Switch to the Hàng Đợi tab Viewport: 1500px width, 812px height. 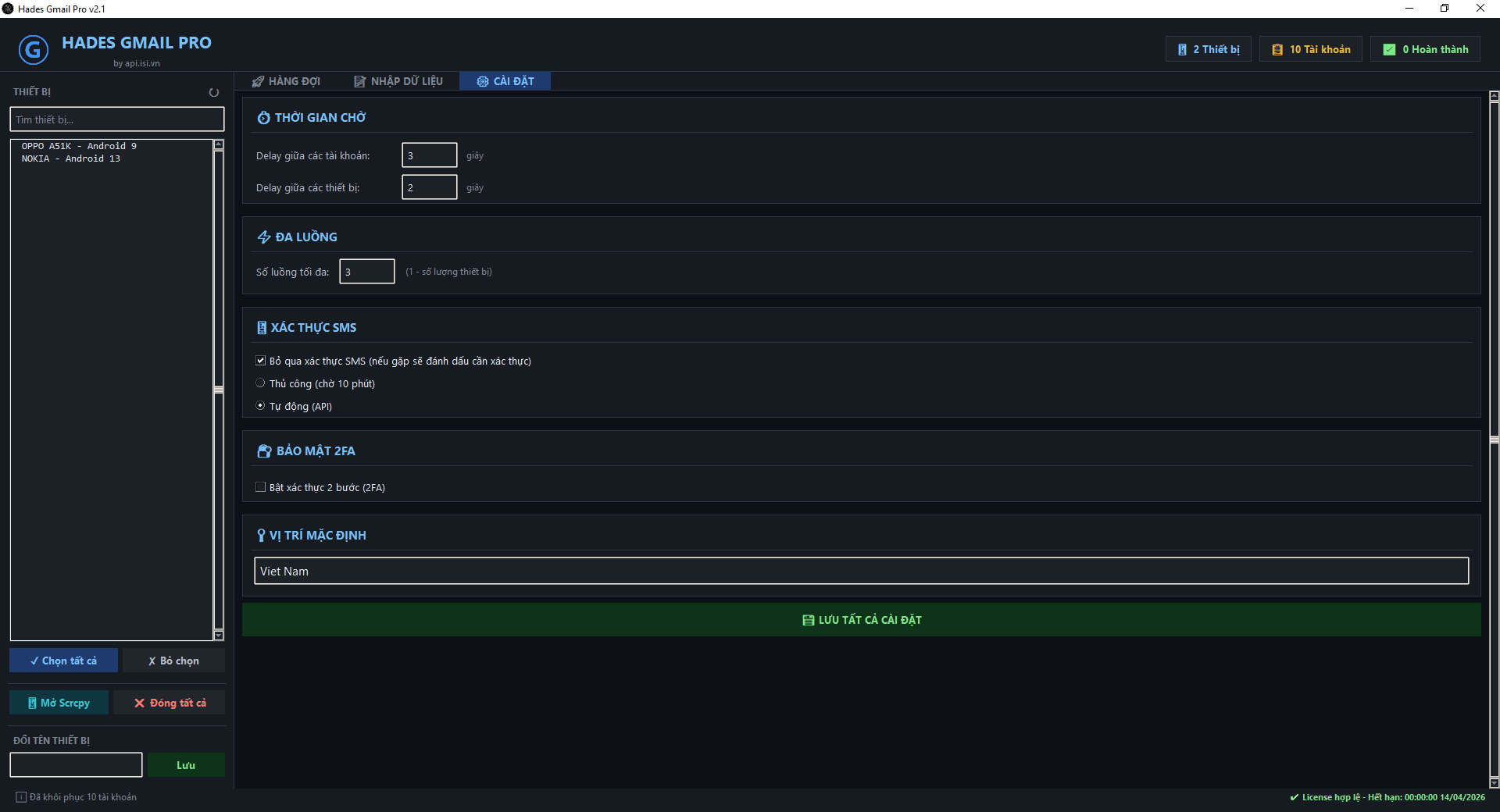point(286,81)
